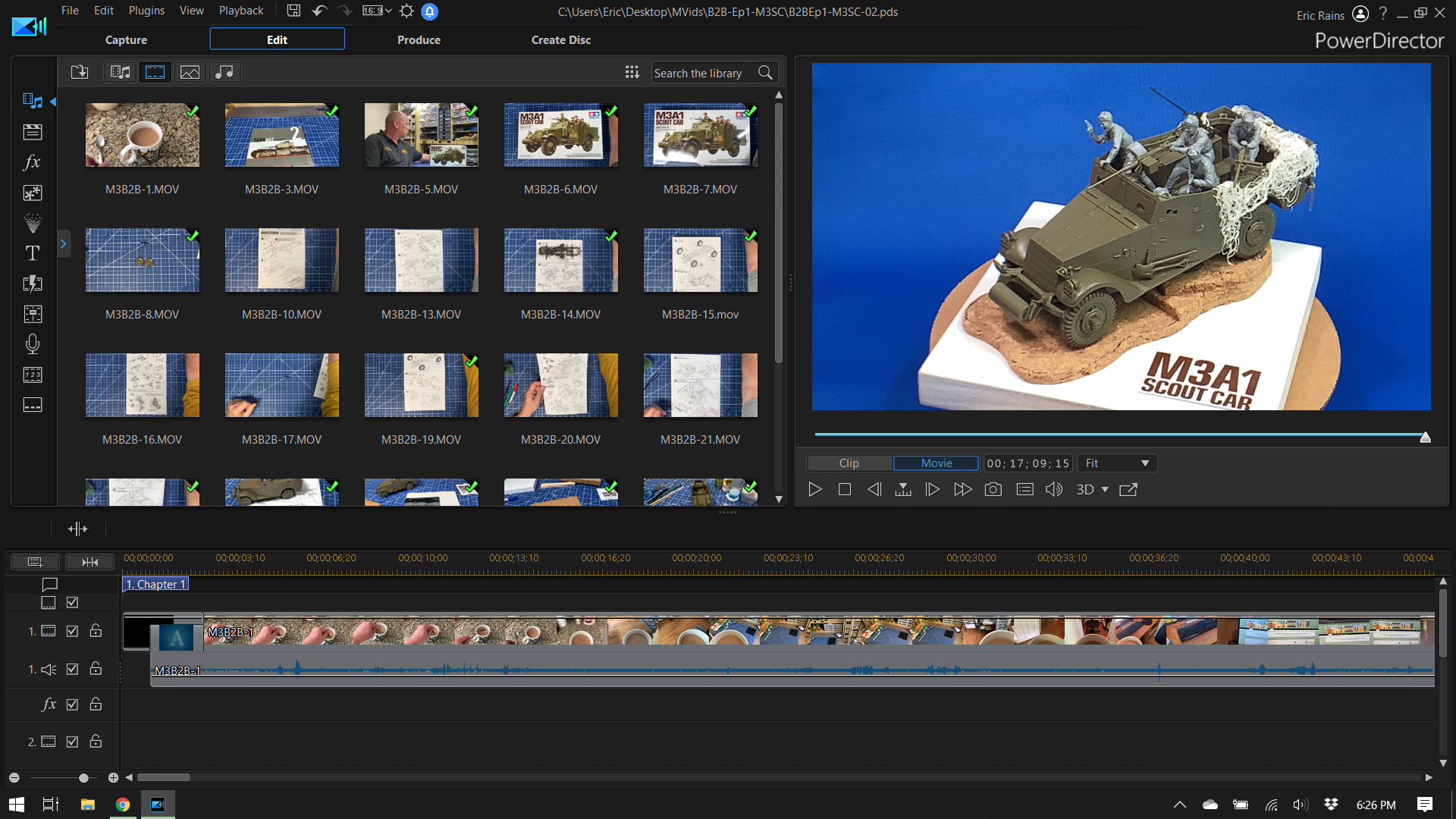Image resolution: width=1456 pixels, height=819 pixels.
Task: Open the File menu
Action: (70, 11)
